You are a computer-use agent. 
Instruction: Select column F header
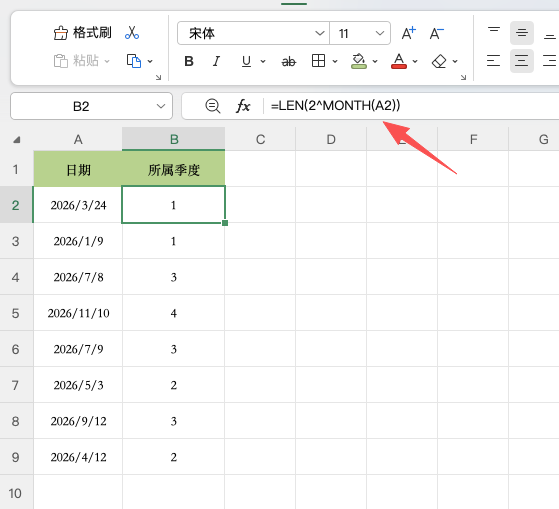pos(473,139)
